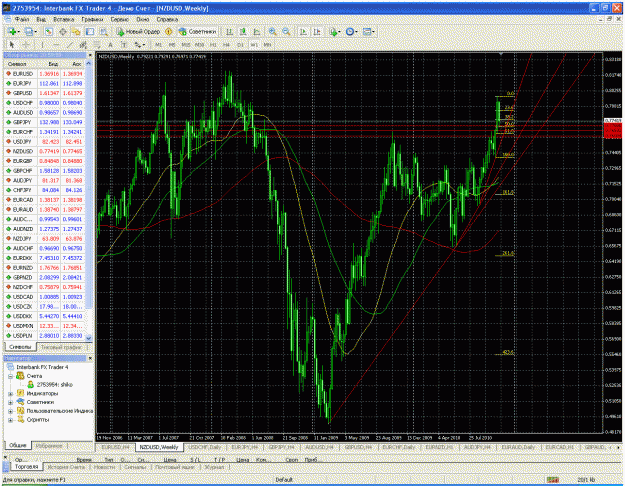Select the cursor arrow tool

(x=12, y=45)
